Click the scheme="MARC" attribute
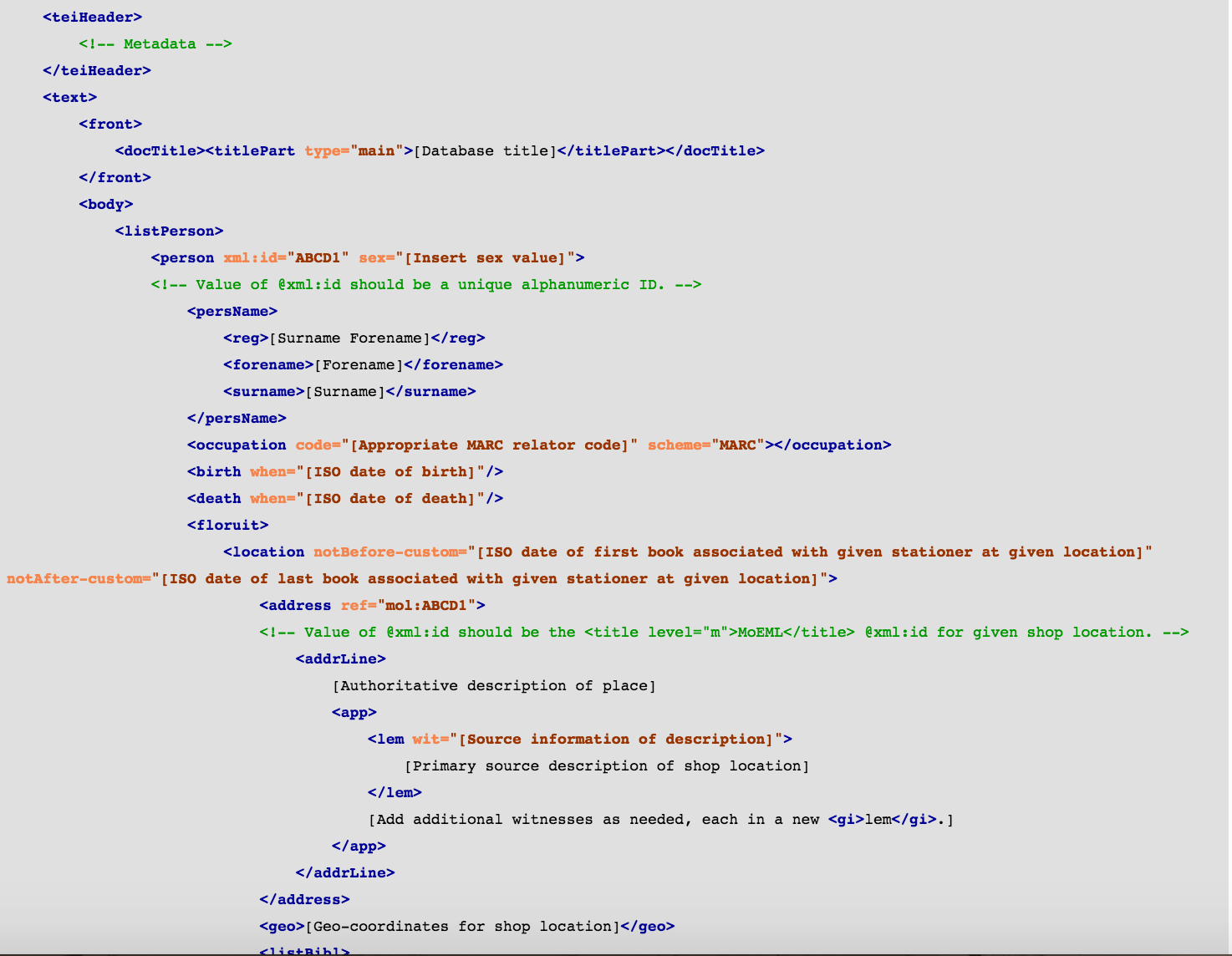 point(706,445)
